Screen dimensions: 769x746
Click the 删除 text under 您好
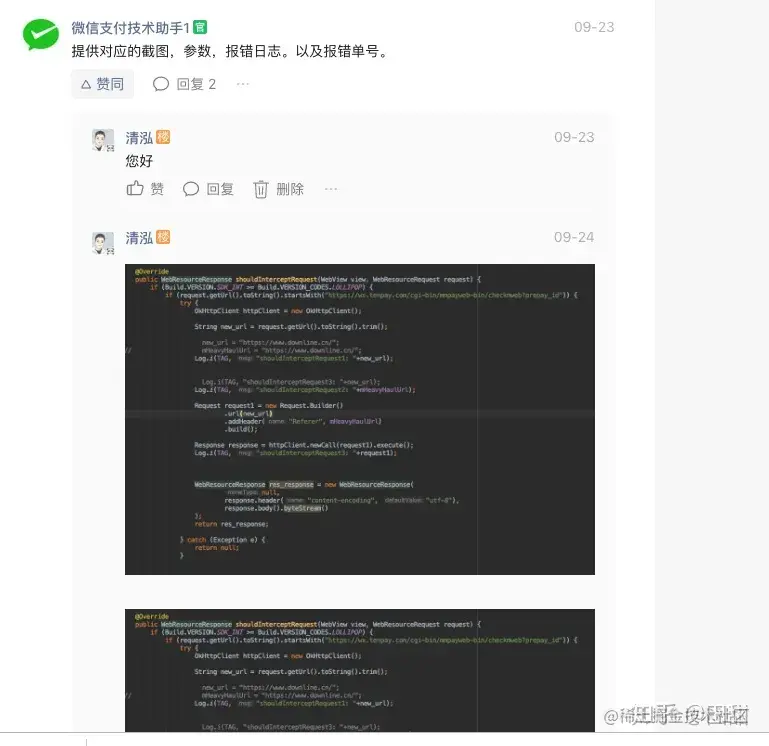click(x=290, y=189)
